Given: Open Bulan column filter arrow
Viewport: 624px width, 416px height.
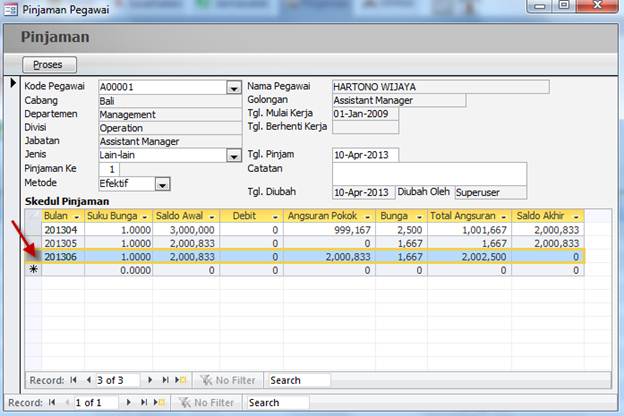Looking at the screenshot, I should [x=77, y=217].
